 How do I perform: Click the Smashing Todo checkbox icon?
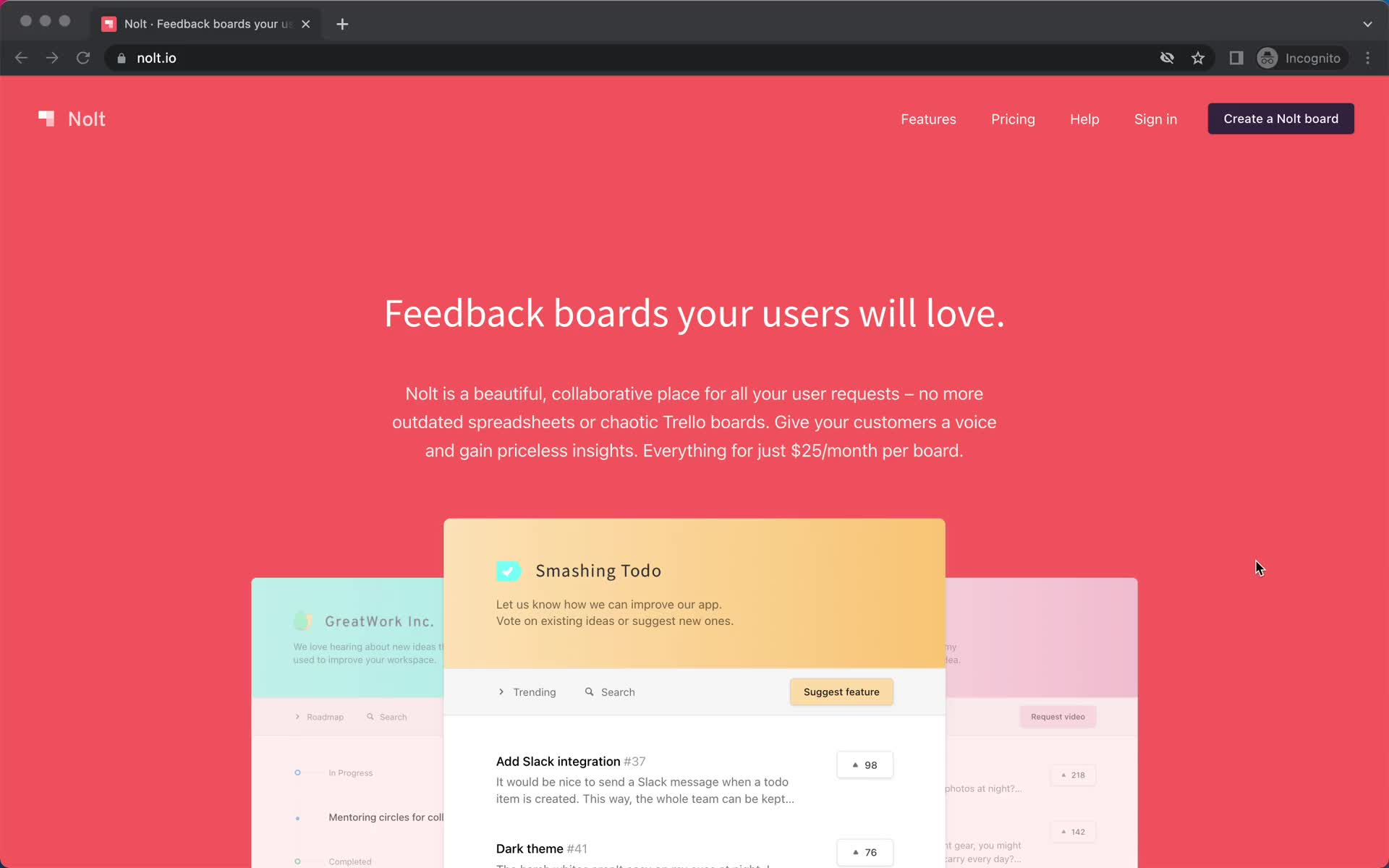point(508,570)
